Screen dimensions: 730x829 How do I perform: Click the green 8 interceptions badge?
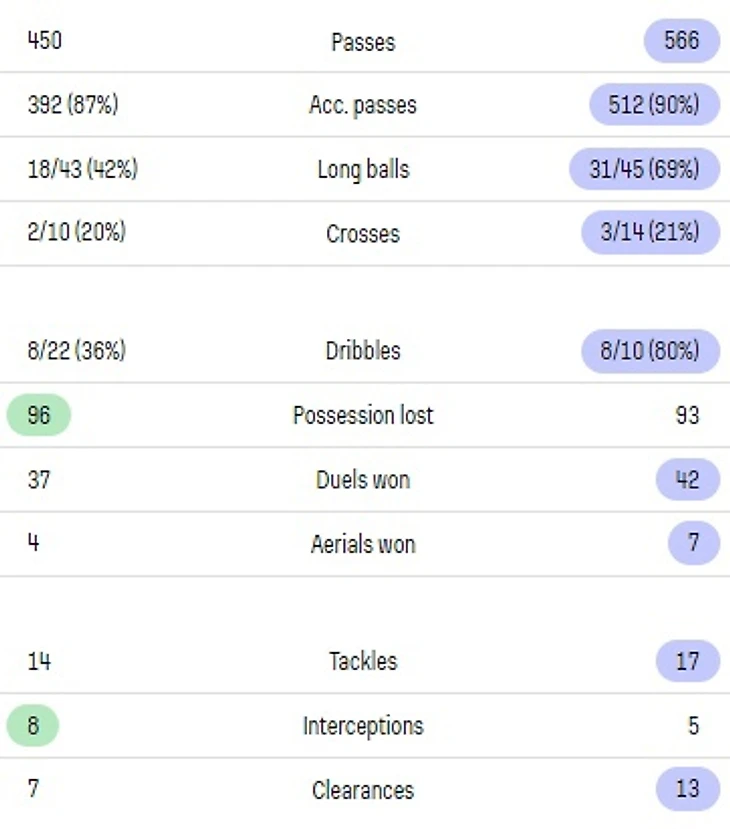pos(33,725)
